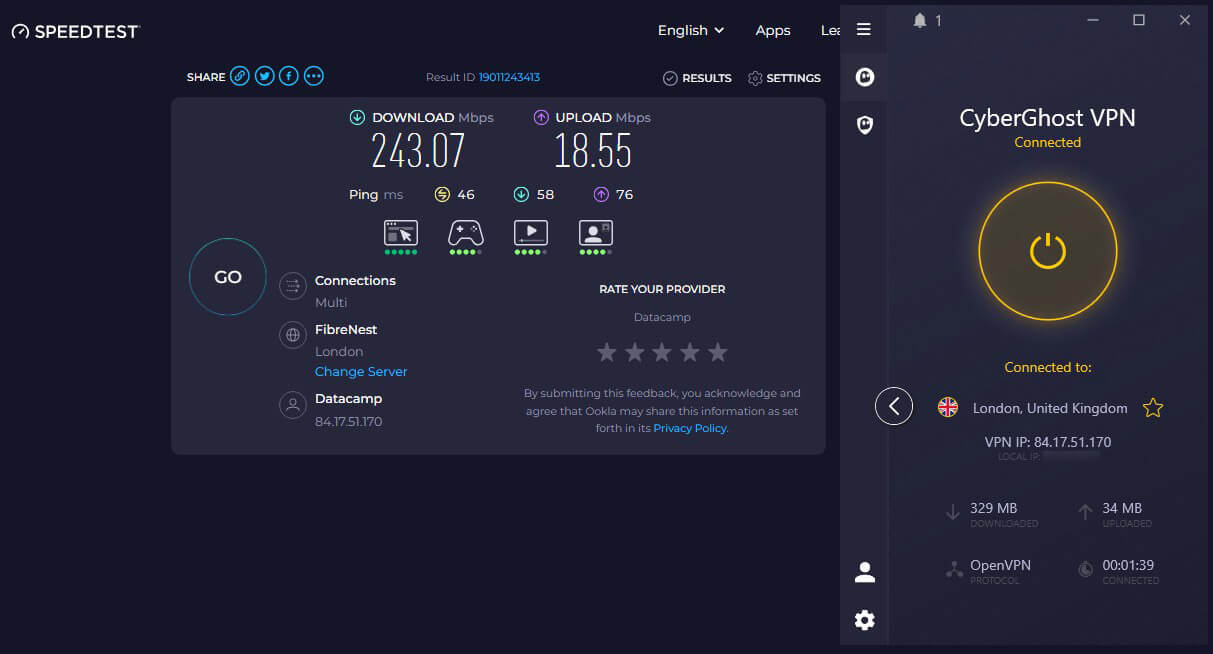Click the gaming controller performance icon
This screenshot has height=654, width=1213.
(466, 234)
